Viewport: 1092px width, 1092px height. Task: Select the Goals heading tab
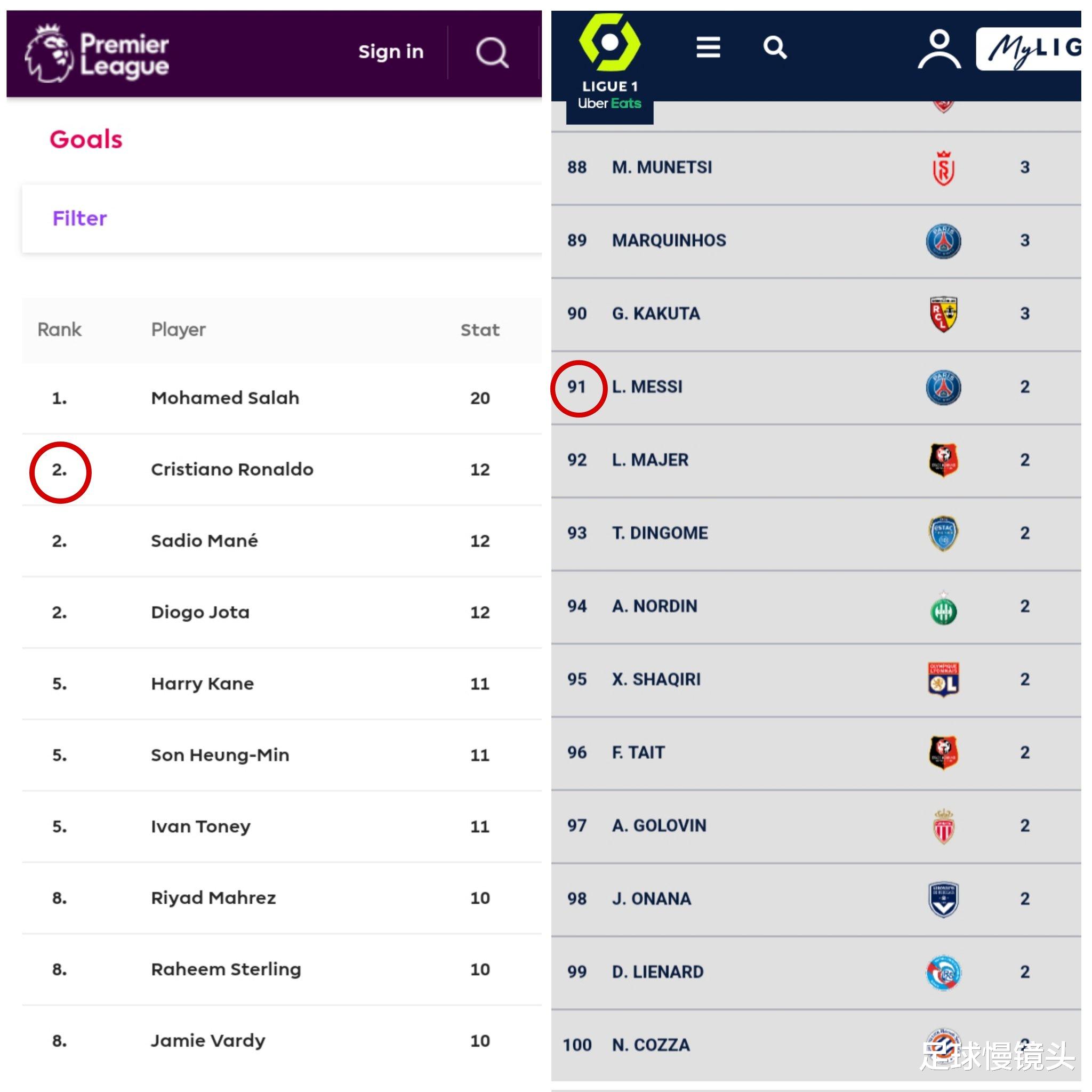point(86,139)
